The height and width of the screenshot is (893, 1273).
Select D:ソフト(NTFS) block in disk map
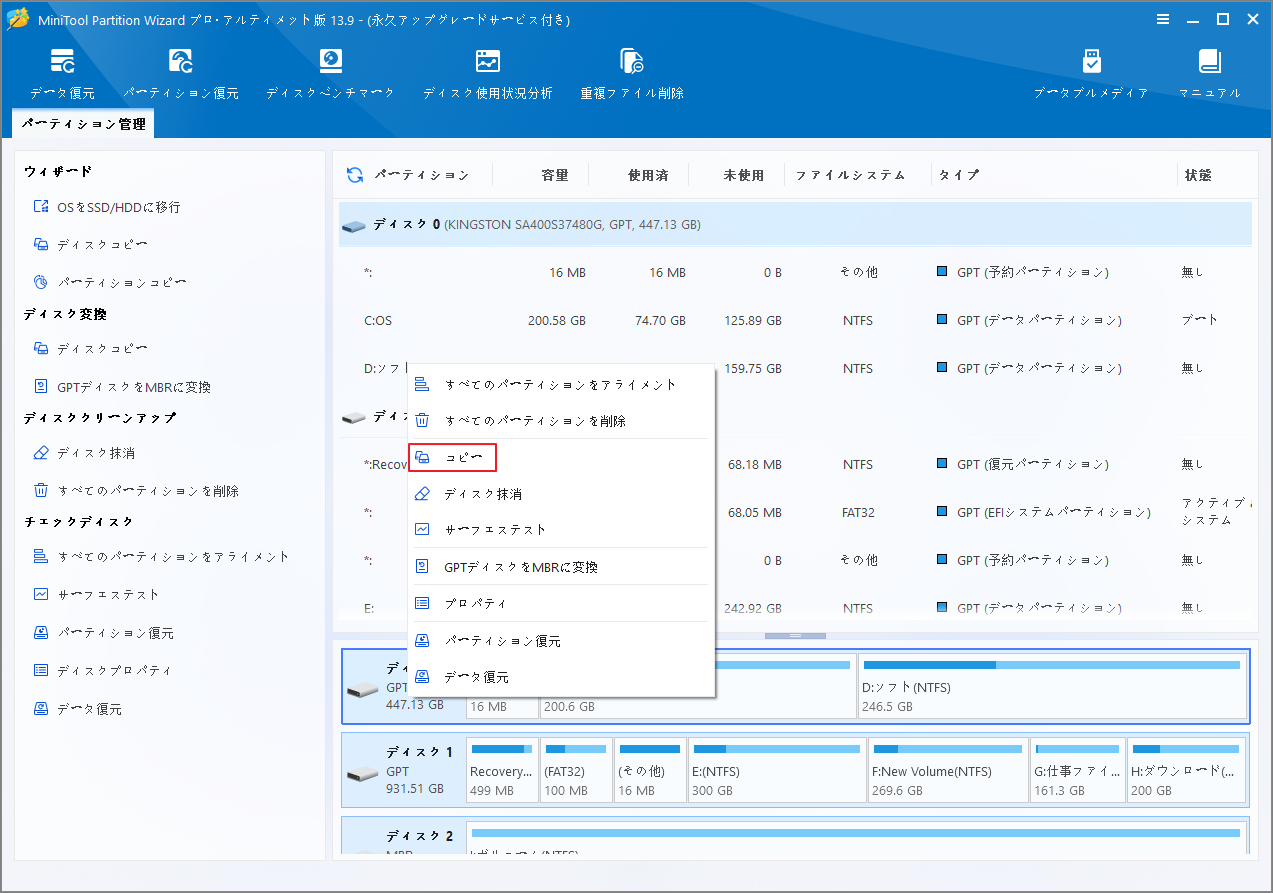[x=1053, y=687]
